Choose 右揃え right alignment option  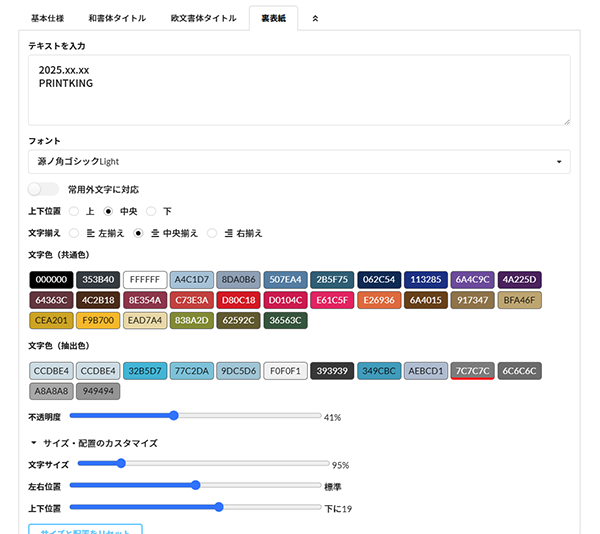tap(212, 233)
